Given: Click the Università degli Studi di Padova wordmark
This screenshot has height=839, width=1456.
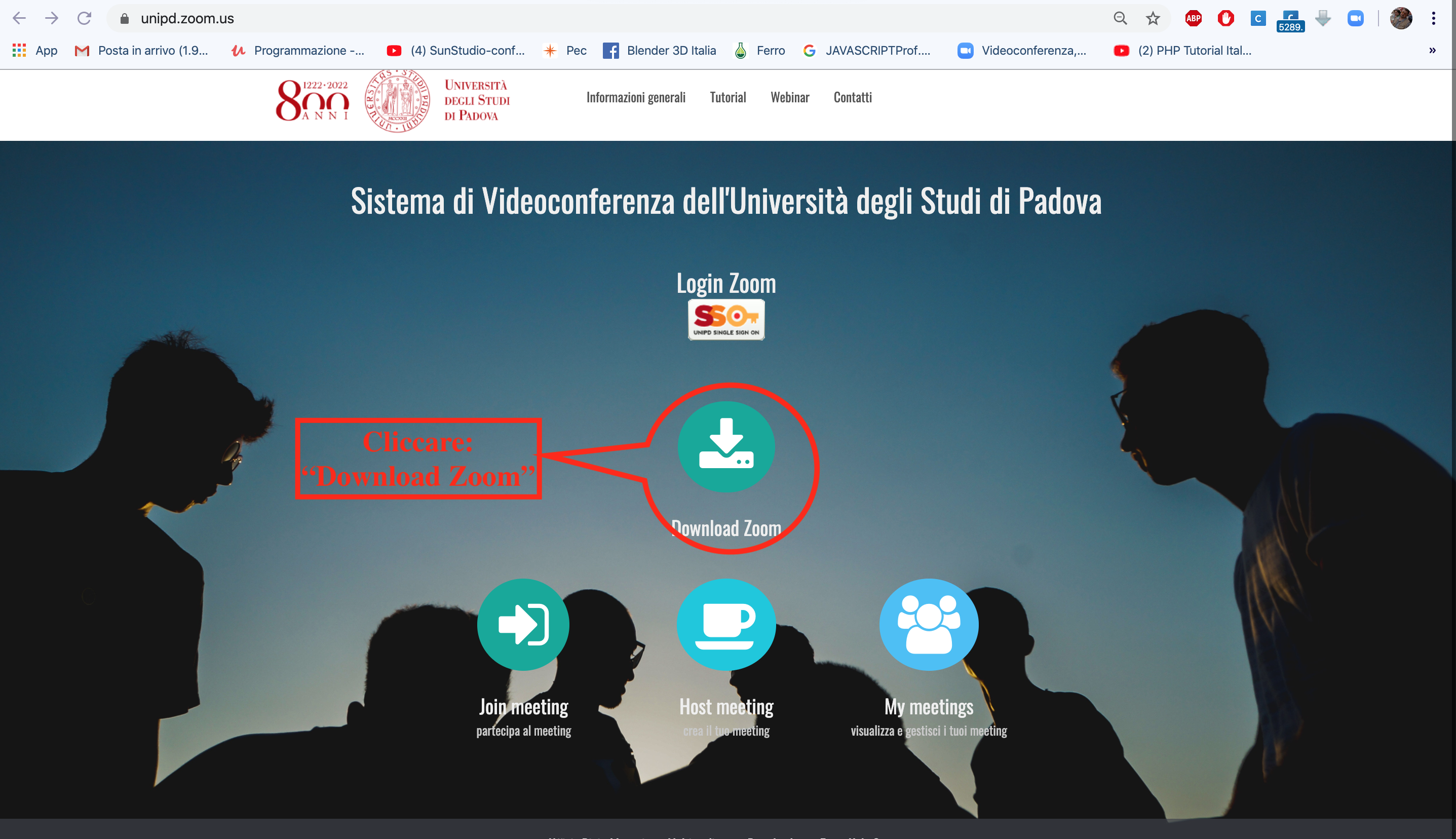Looking at the screenshot, I should 477,100.
